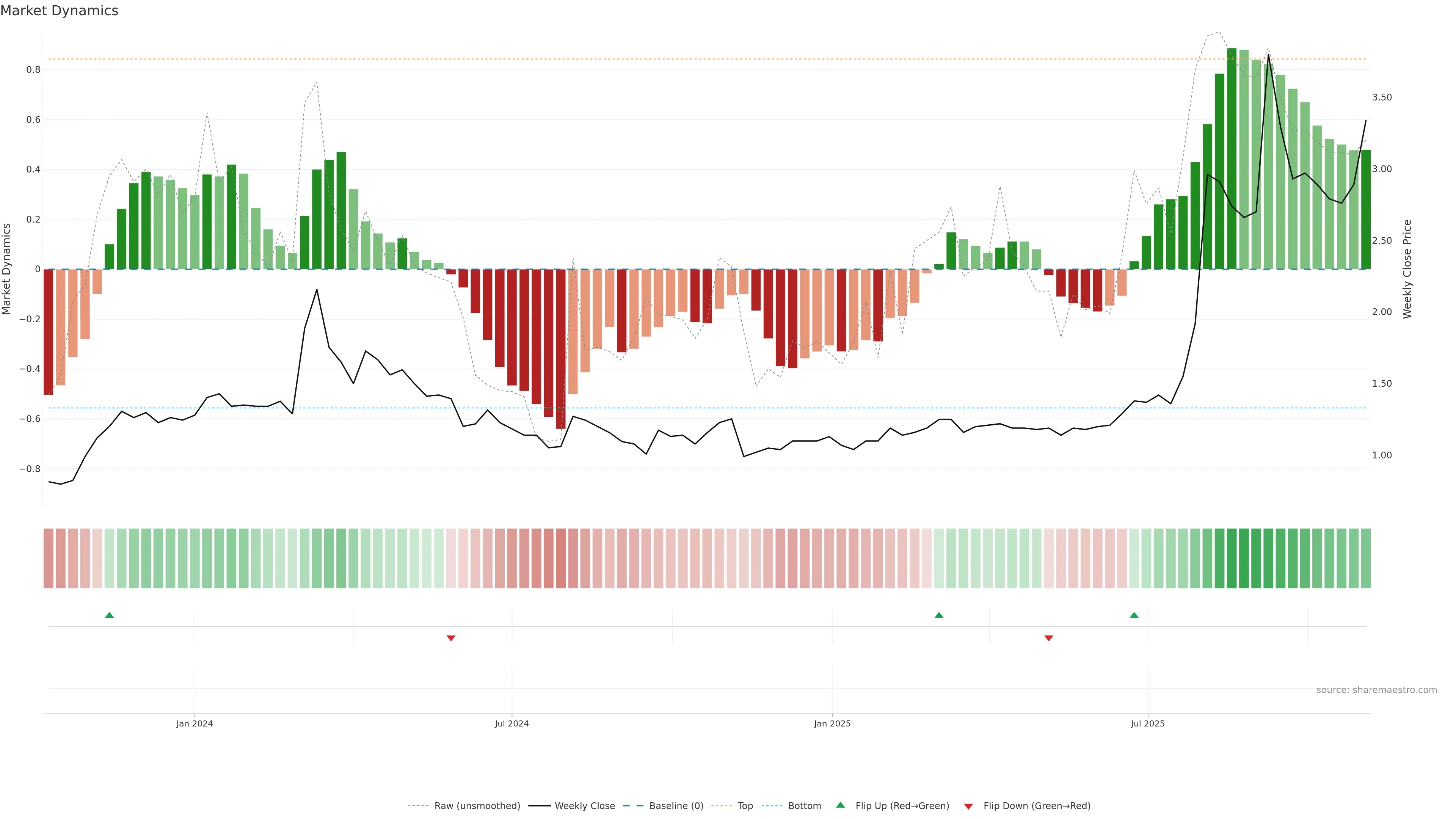
Task: Click green flip-up marker between Jan and Jul 2025
Action: coord(939,615)
